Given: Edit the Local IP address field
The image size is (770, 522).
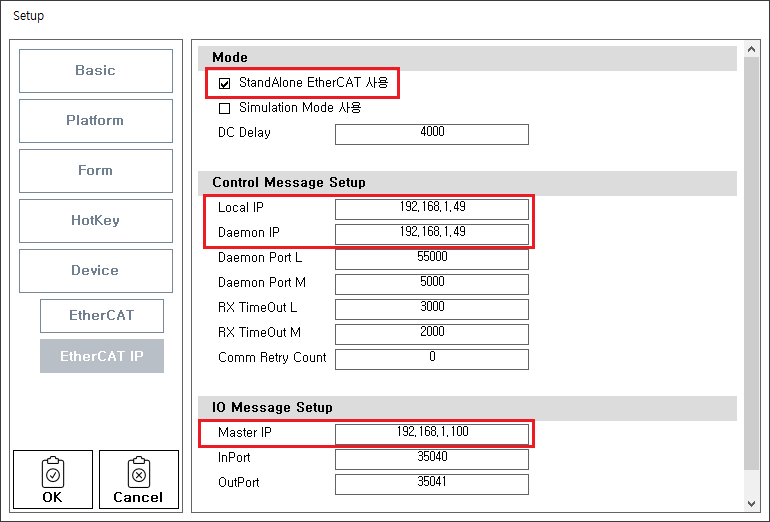Looking at the screenshot, I should click(x=432, y=209).
